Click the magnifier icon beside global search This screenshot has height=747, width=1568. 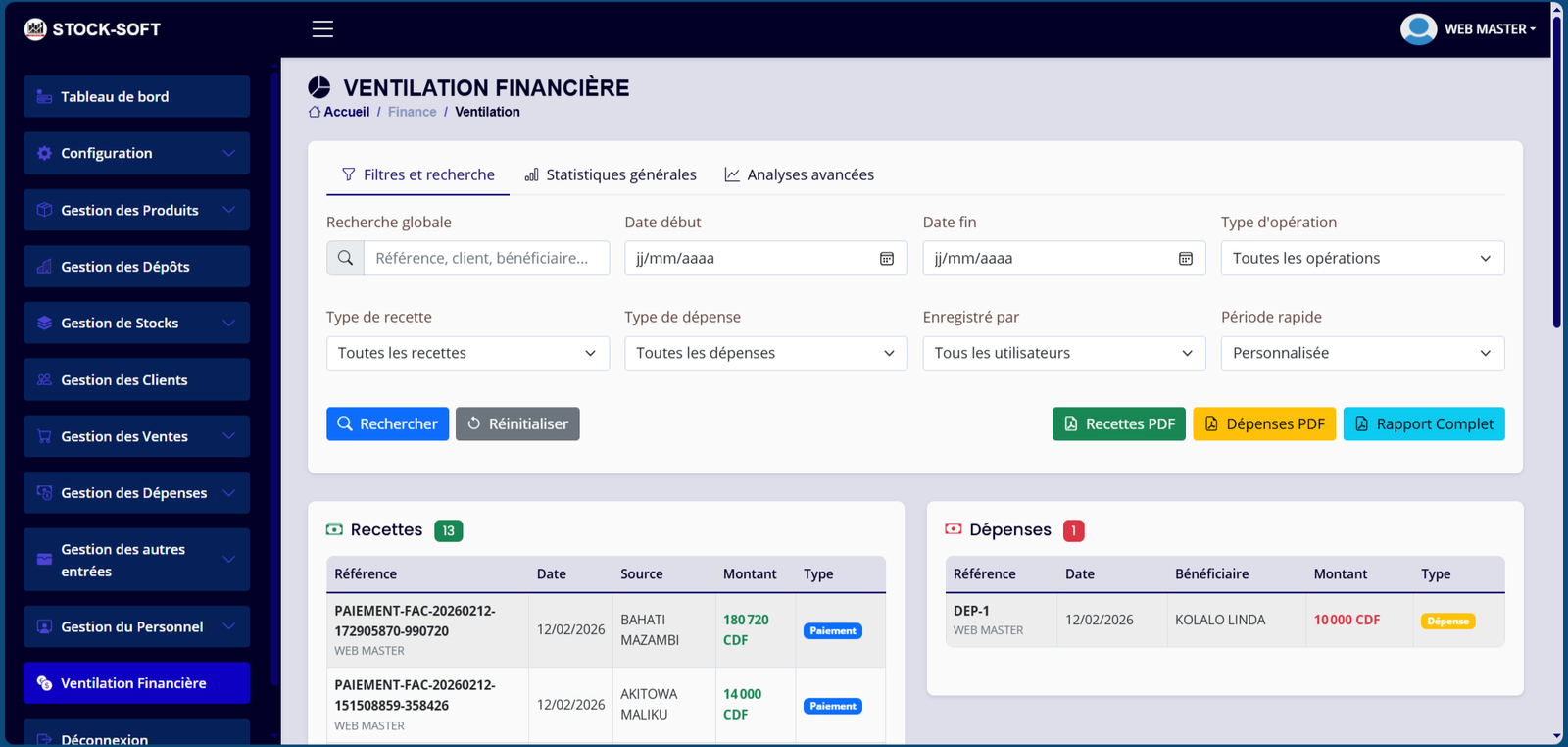pos(345,259)
